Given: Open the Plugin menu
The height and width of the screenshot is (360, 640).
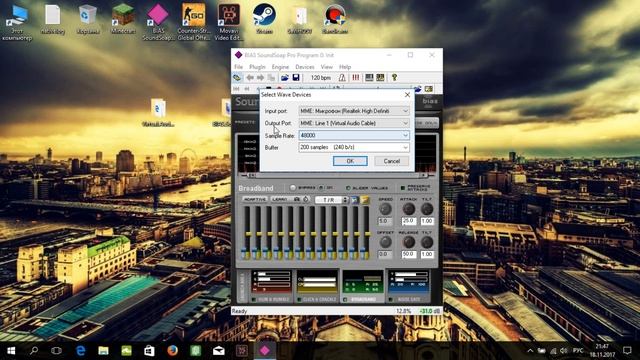Looking at the screenshot, I should click(x=257, y=67).
